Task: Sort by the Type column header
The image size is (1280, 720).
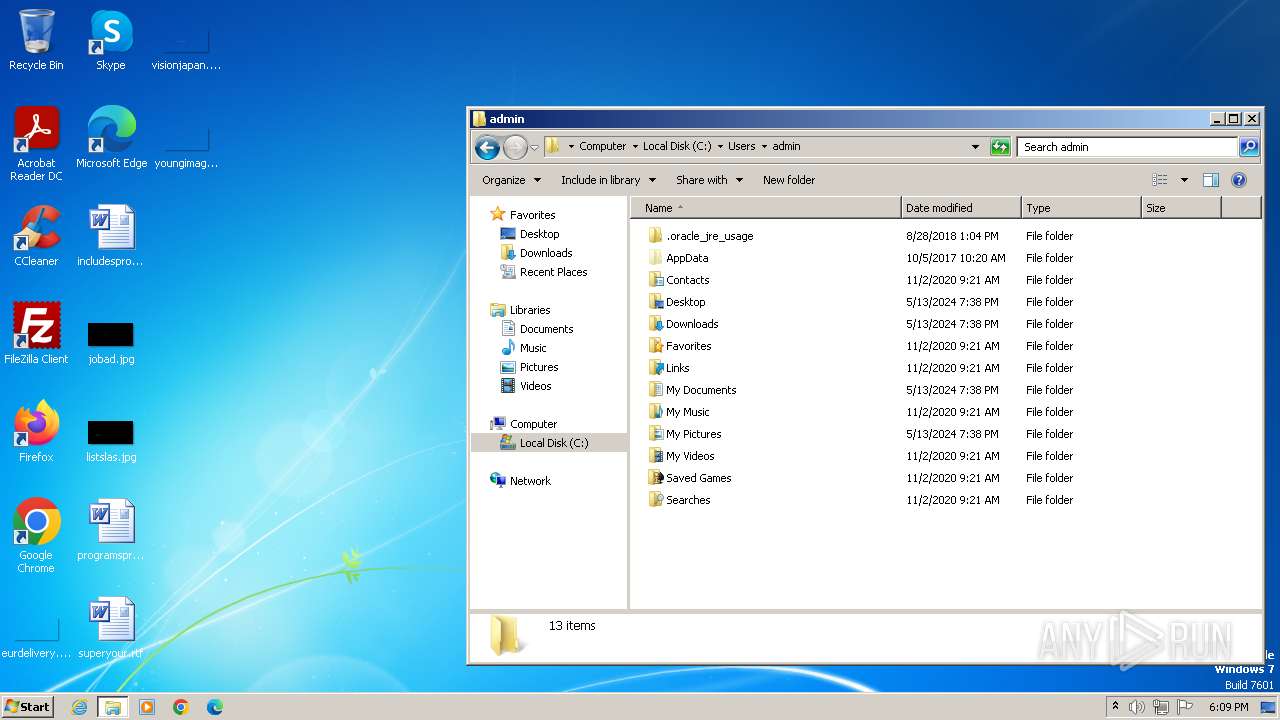Action: 1081,208
